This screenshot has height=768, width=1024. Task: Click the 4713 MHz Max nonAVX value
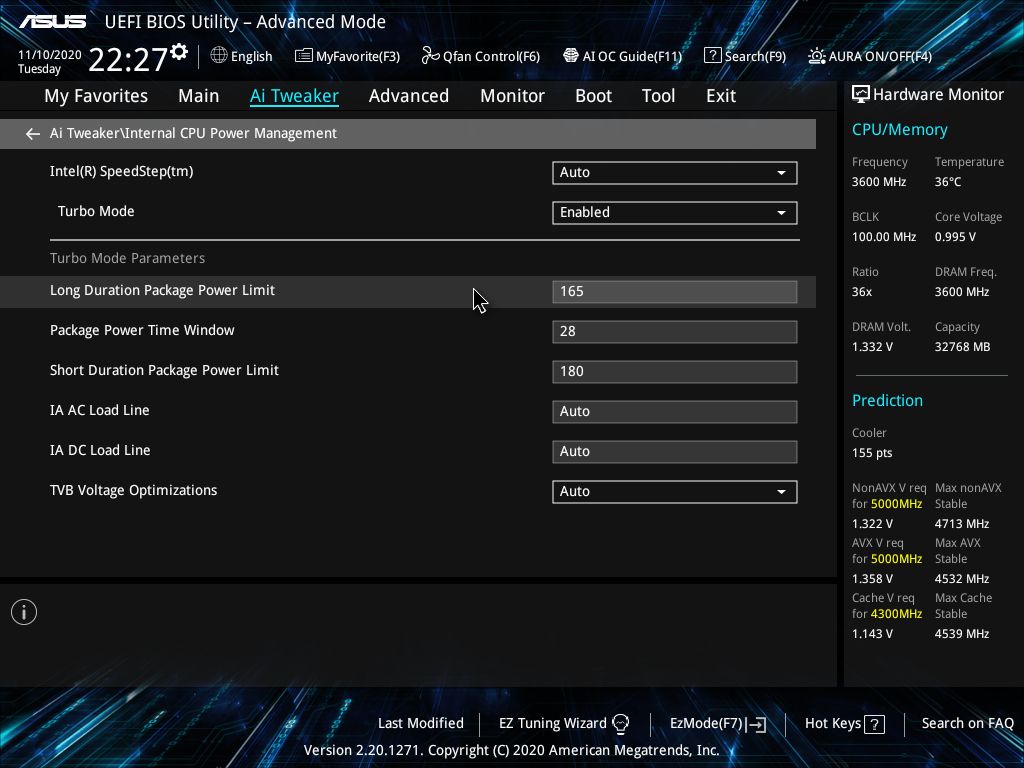pyautogui.click(x=961, y=524)
